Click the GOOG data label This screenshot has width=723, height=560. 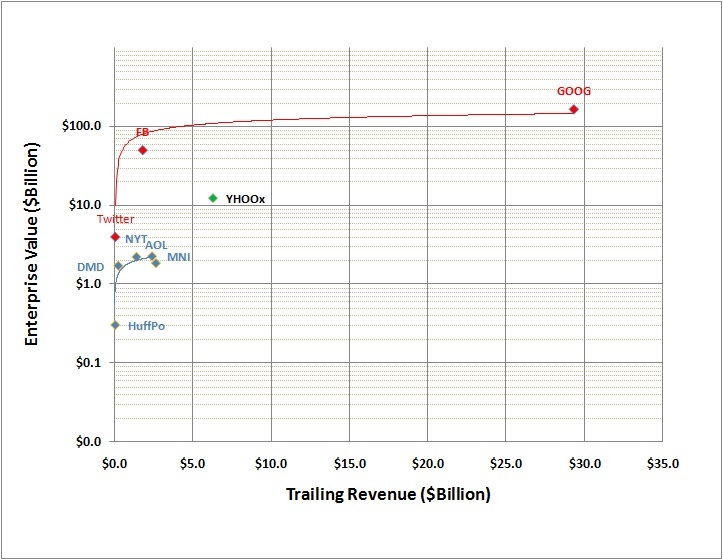click(574, 91)
